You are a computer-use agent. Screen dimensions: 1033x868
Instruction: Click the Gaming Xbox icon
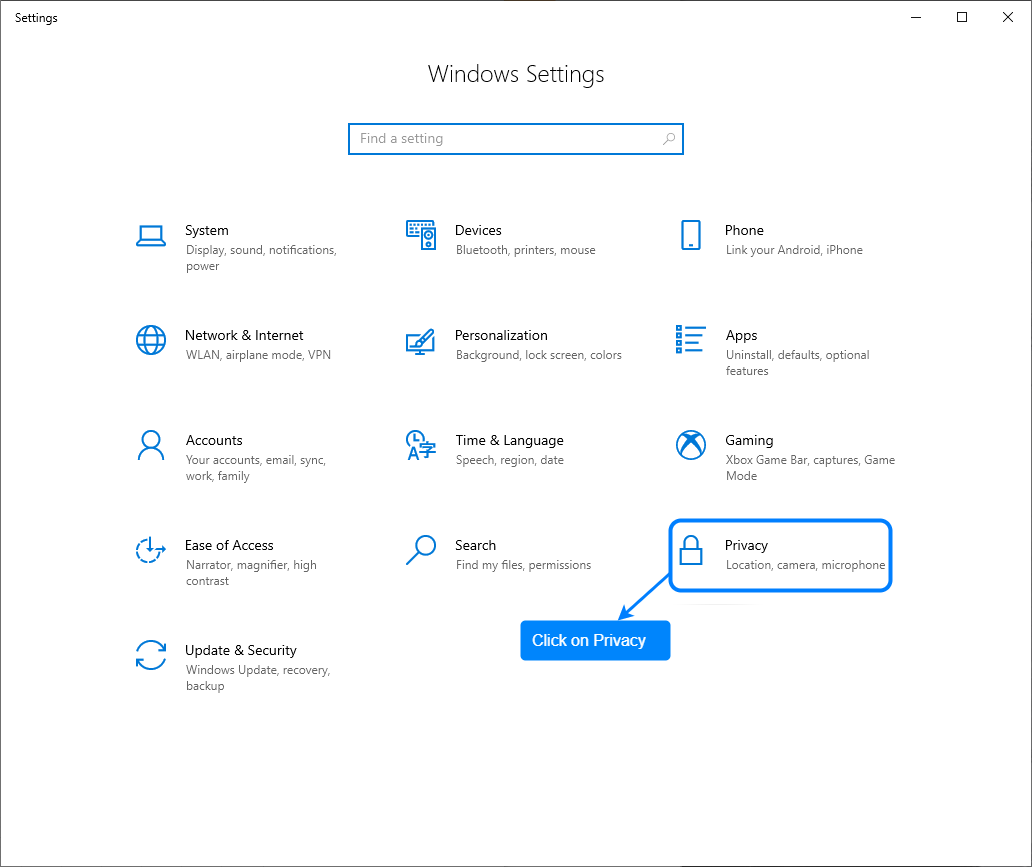(690, 445)
